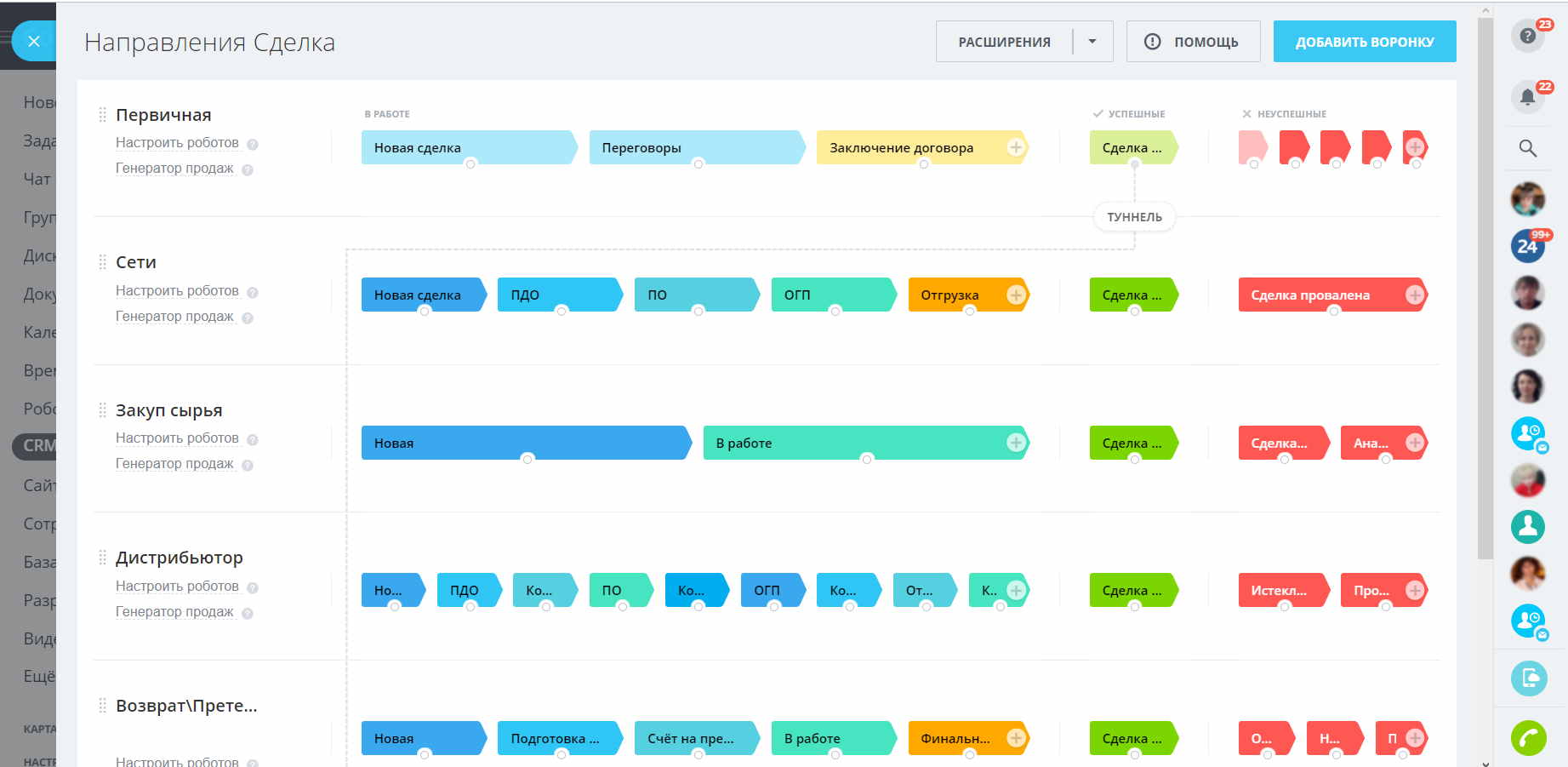Viewport: 1568px width, 767px height.
Task: Open the notifications bell icon
Action: tap(1528, 97)
